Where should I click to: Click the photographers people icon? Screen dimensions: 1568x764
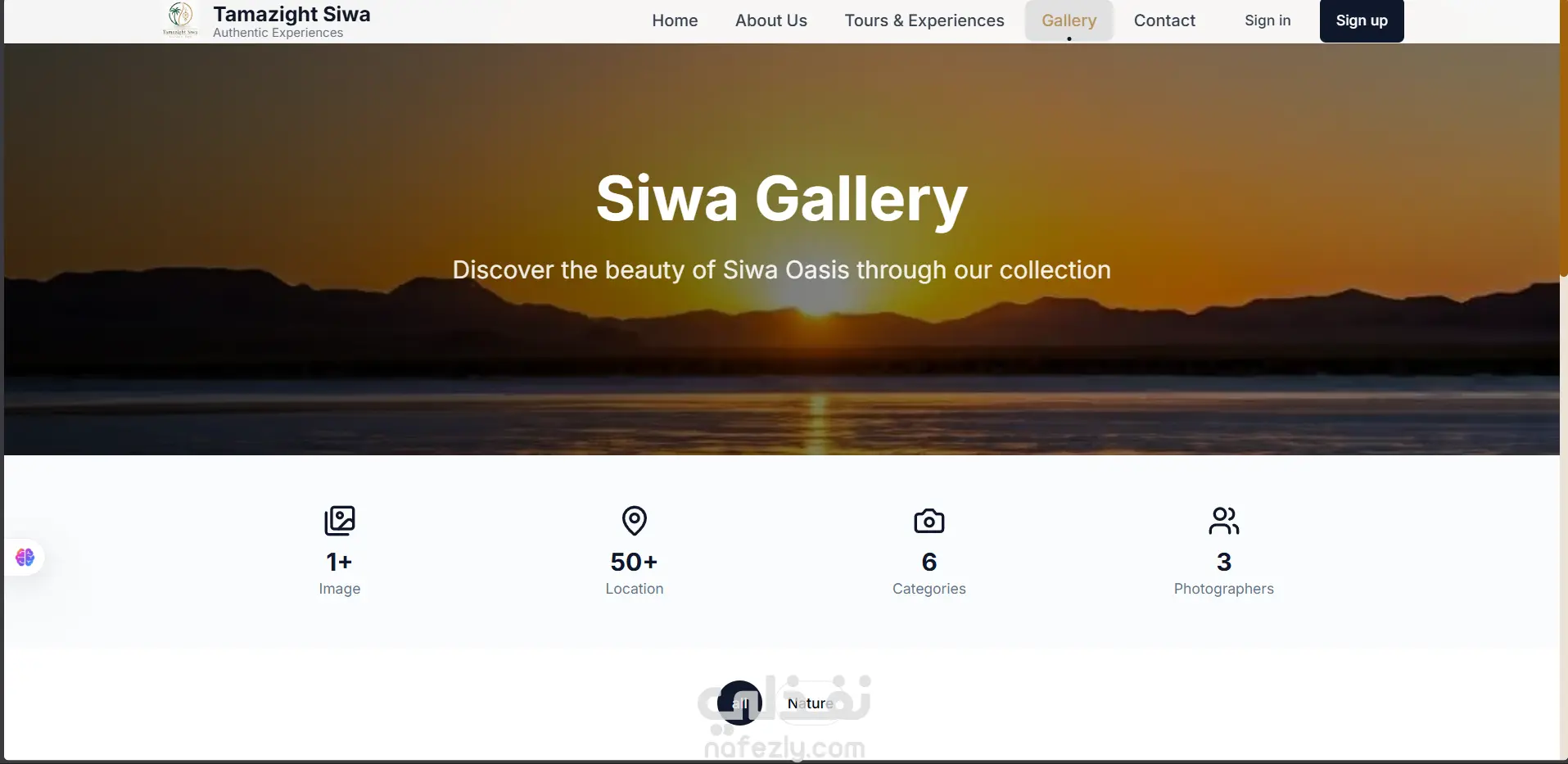click(x=1224, y=521)
